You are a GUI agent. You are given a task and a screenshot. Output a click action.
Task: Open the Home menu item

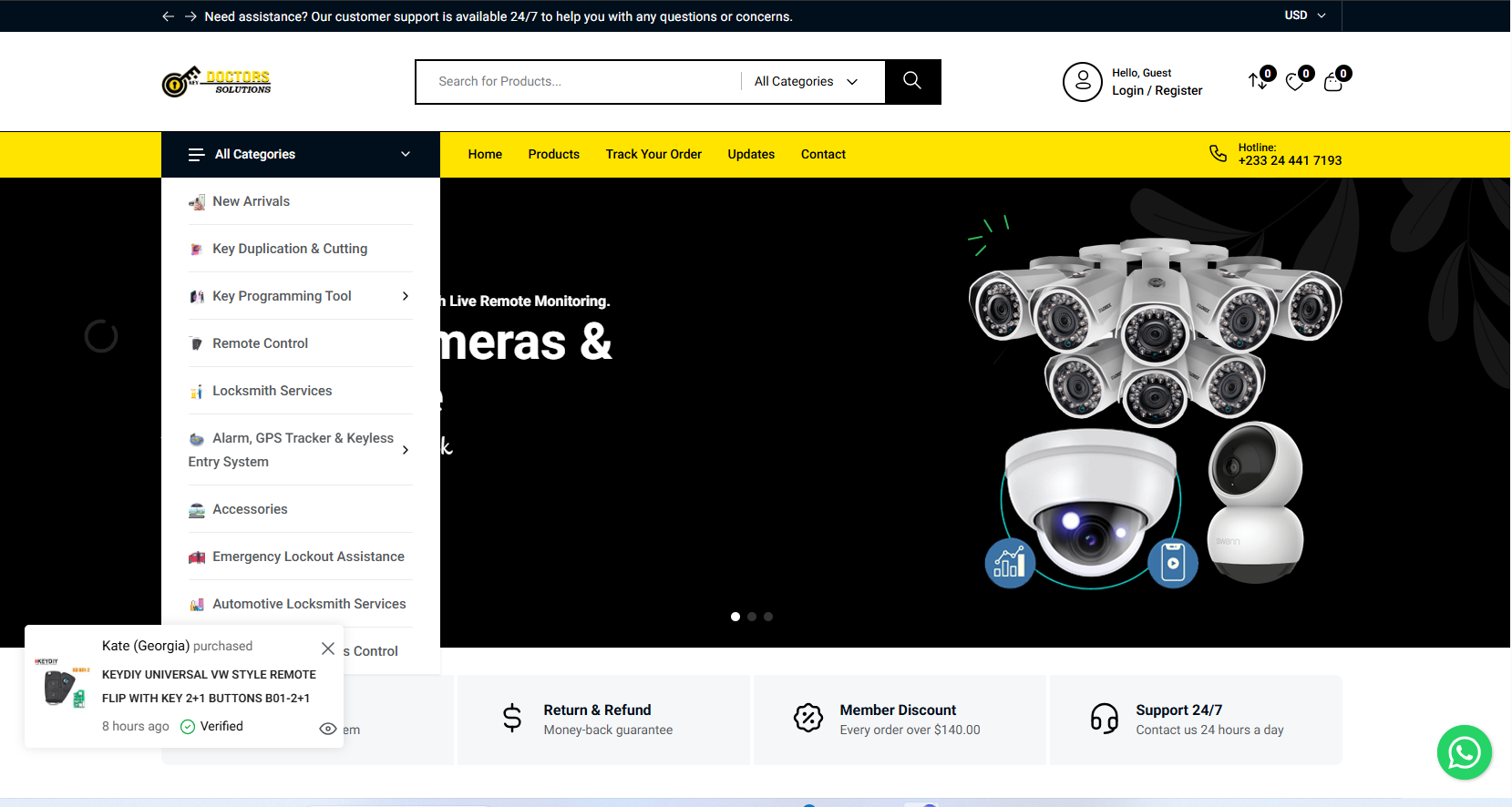tap(485, 154)
